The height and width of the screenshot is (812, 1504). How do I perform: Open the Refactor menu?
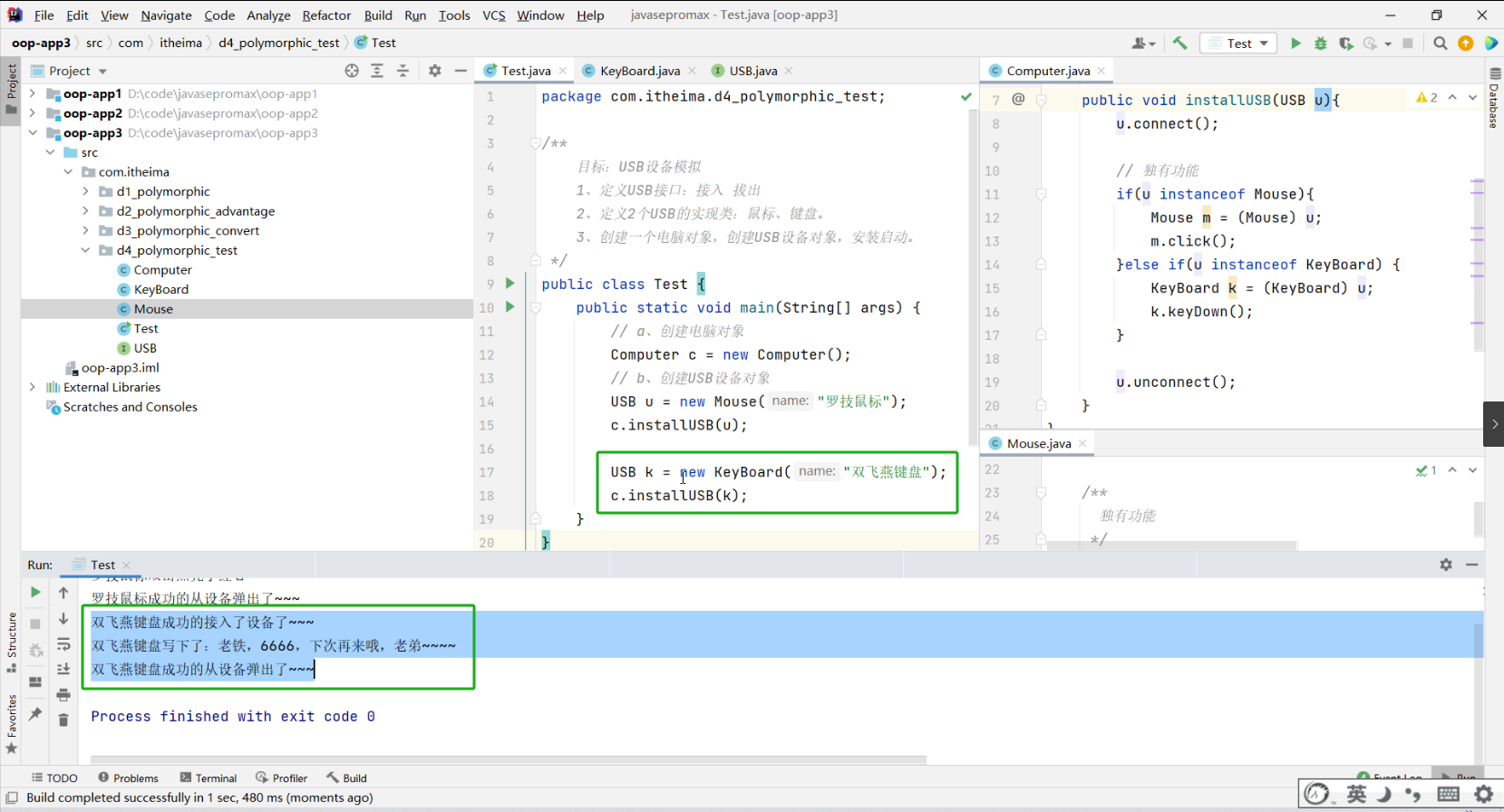(x=326, y=15)
